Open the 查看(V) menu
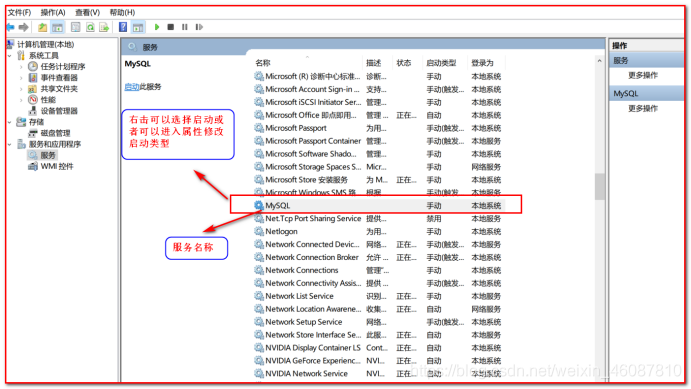This screenshot has height=389, width=691. point(87,12)
